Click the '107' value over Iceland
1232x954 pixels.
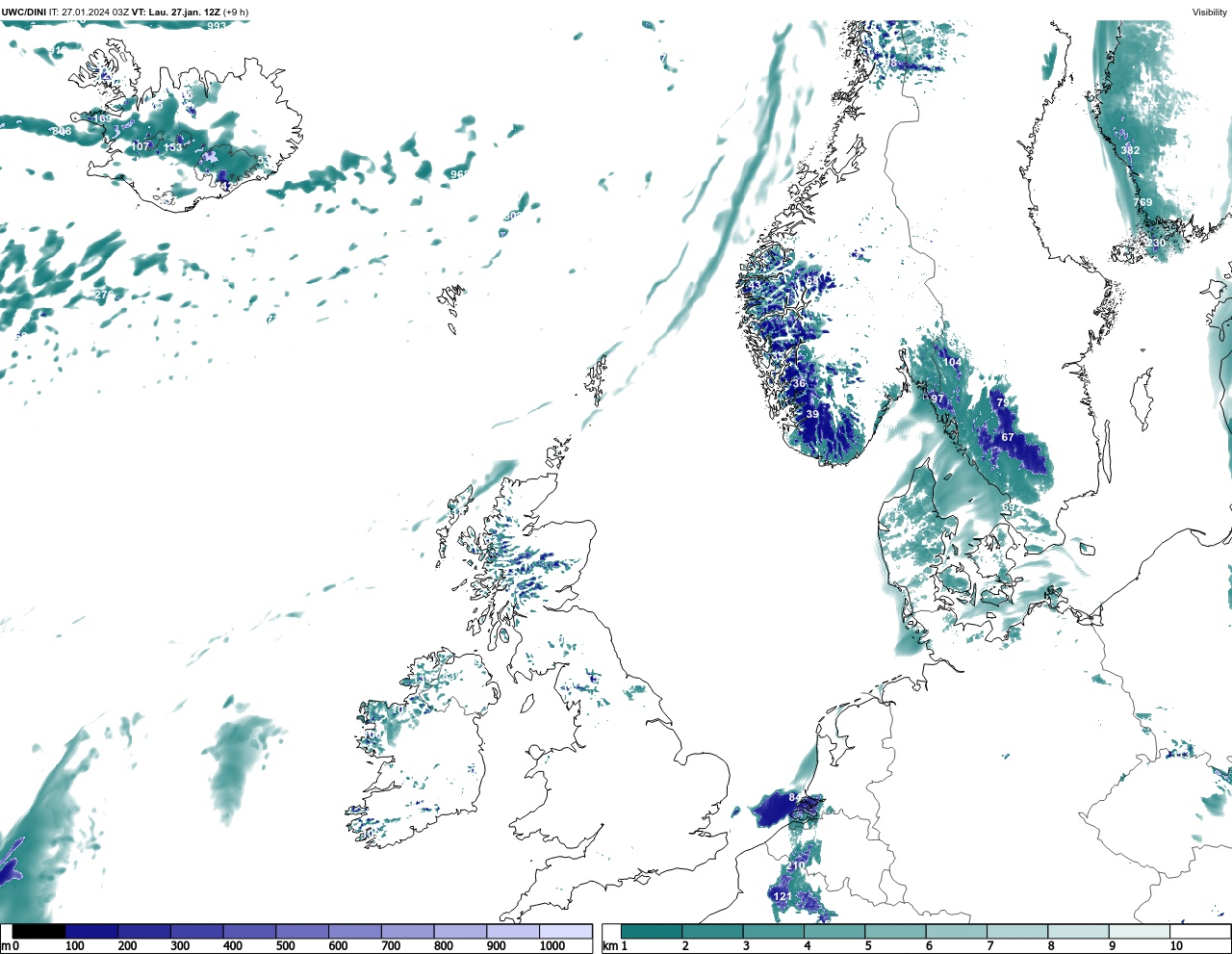(141, 146)
